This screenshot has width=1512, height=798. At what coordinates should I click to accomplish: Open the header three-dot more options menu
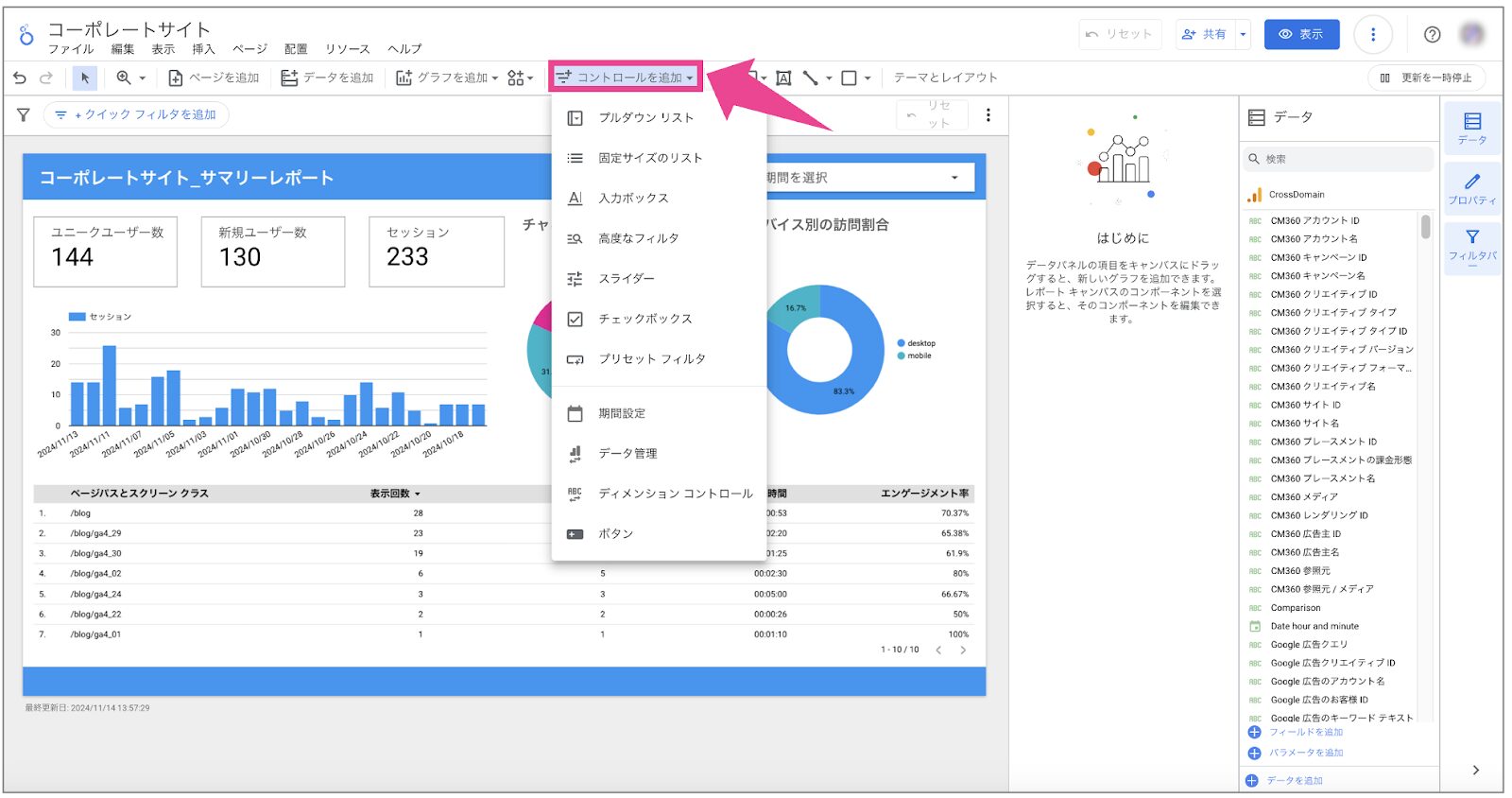click(x=1373, y=34)
